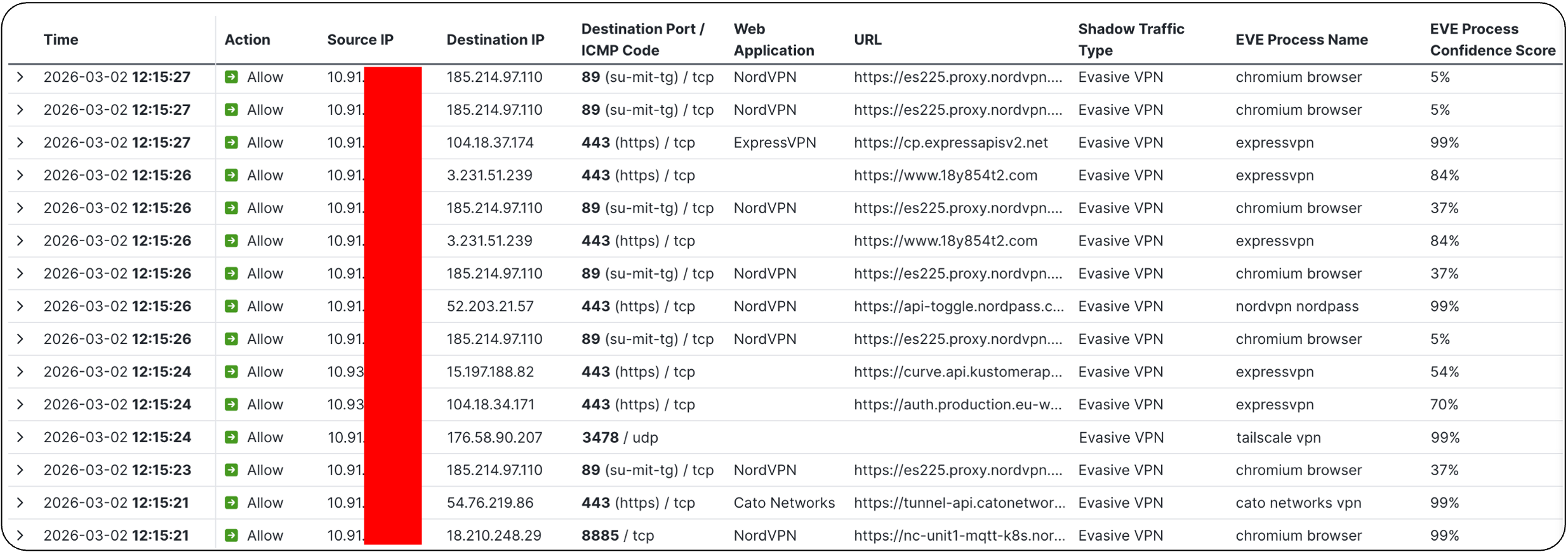This screenshot has height=552, width=1568.
Task: Click the Shadow Traffic Type column header
Action: [x=1131, y=39]
